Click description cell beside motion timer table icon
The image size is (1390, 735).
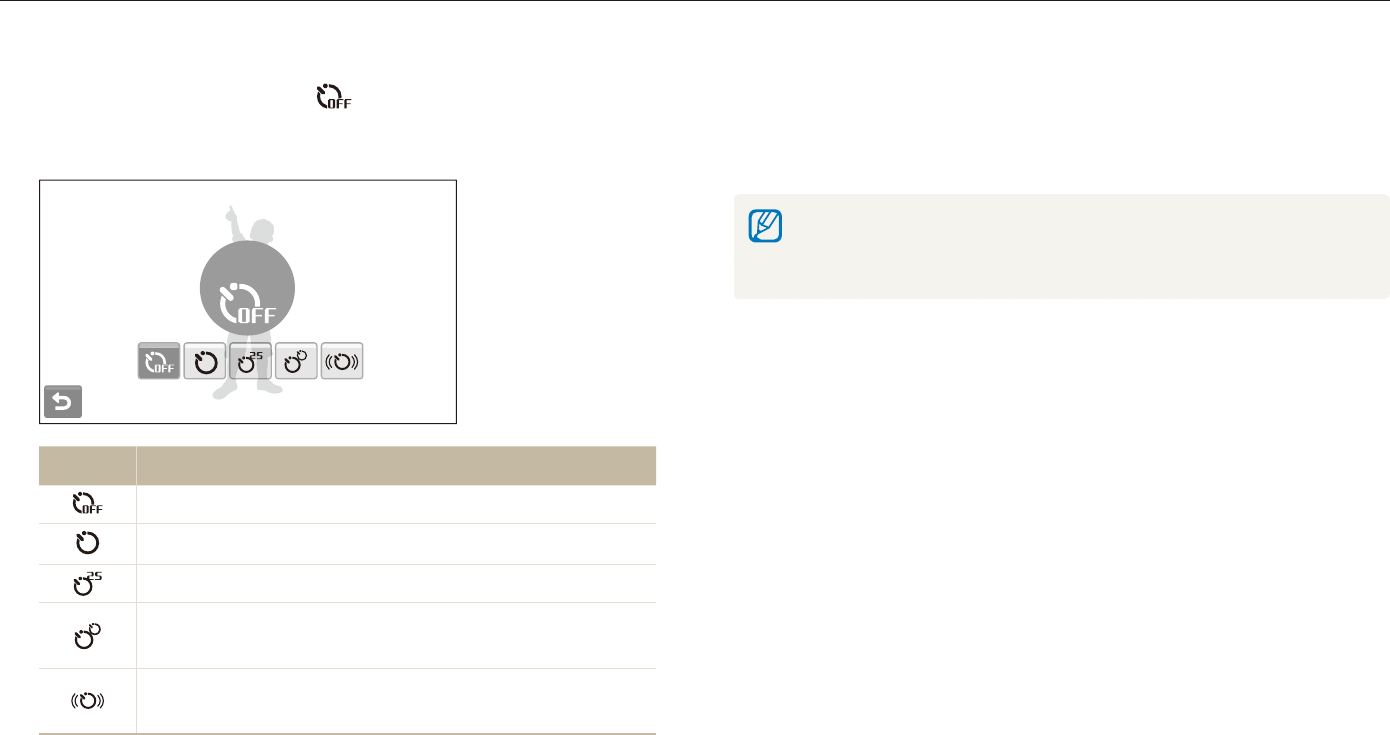(x=395, y=701)
